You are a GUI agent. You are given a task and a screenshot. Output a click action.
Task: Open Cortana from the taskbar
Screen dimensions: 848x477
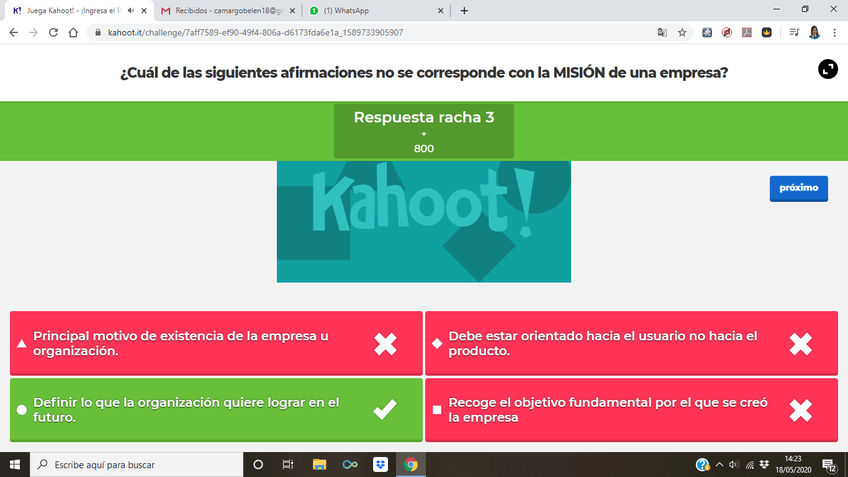coord(258,465)
